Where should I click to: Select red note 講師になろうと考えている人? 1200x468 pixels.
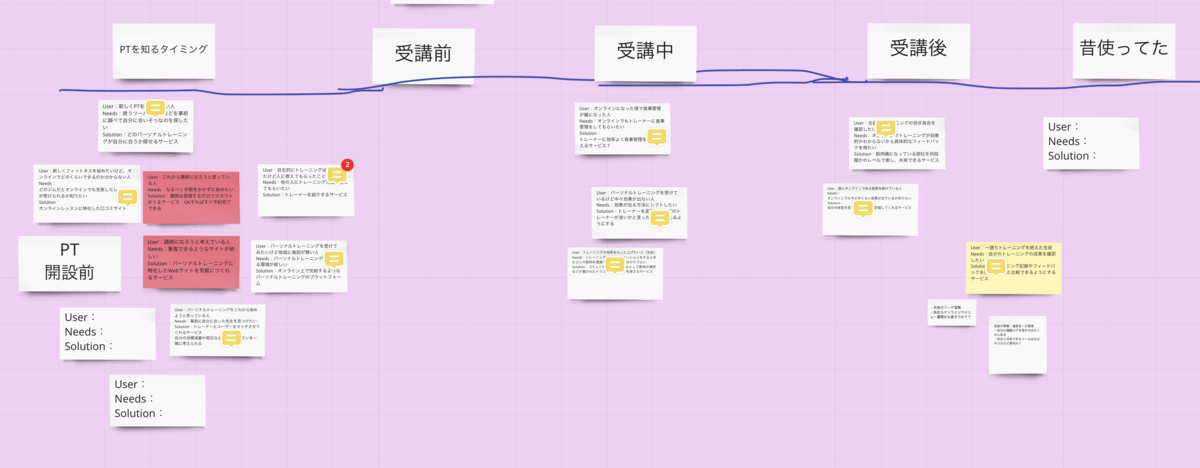tap(189, 262)
